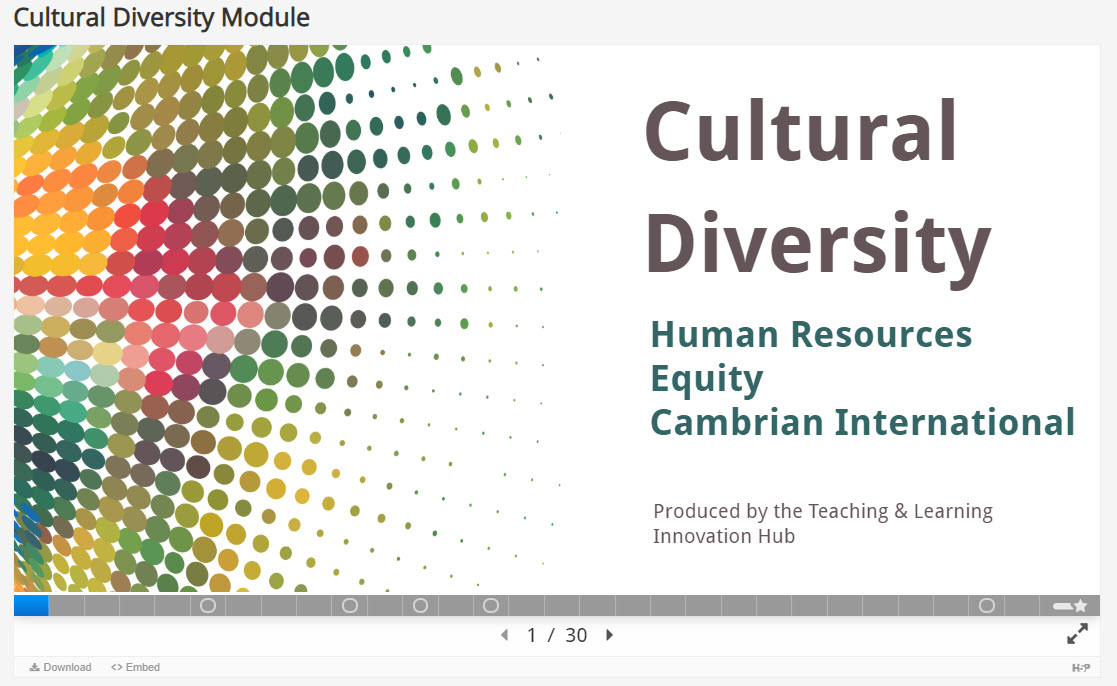
Task: Click the colorful dotted slide artwork
Action: [x=289, y=318]
